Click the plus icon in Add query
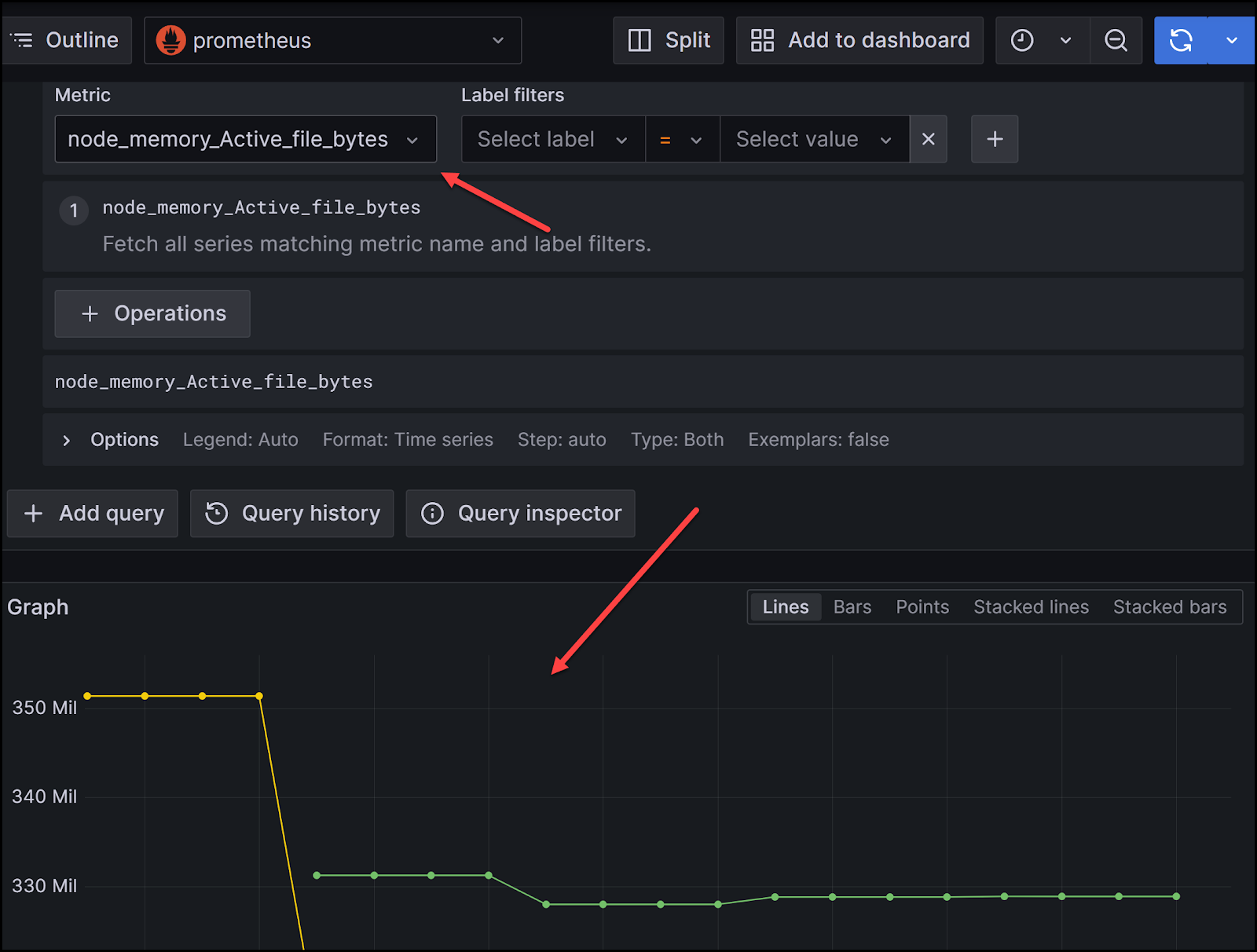The image size is (1257, 952). pyautogui.click(x=33, y=514)
